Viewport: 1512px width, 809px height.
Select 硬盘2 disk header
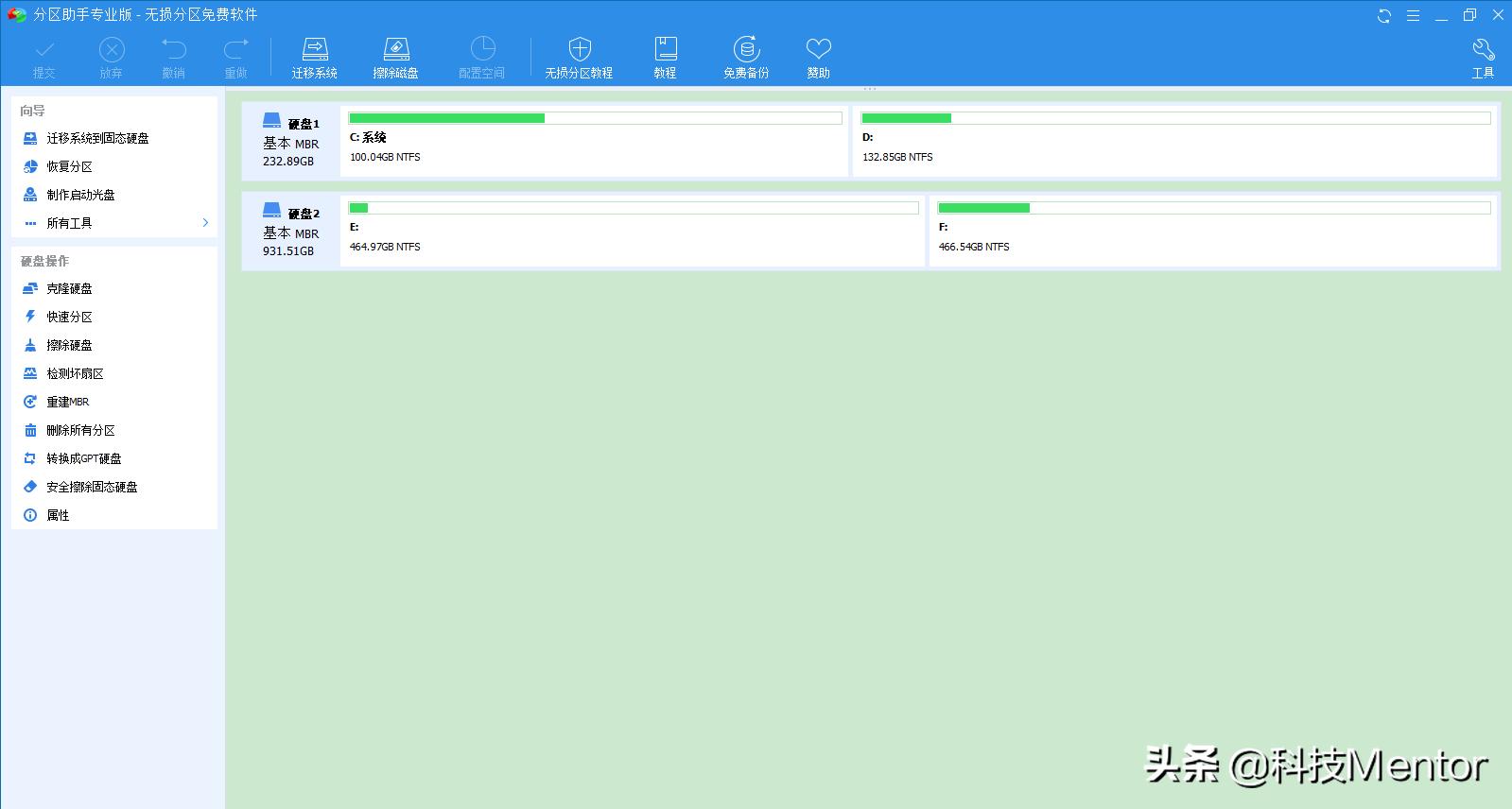click(291, 232)
